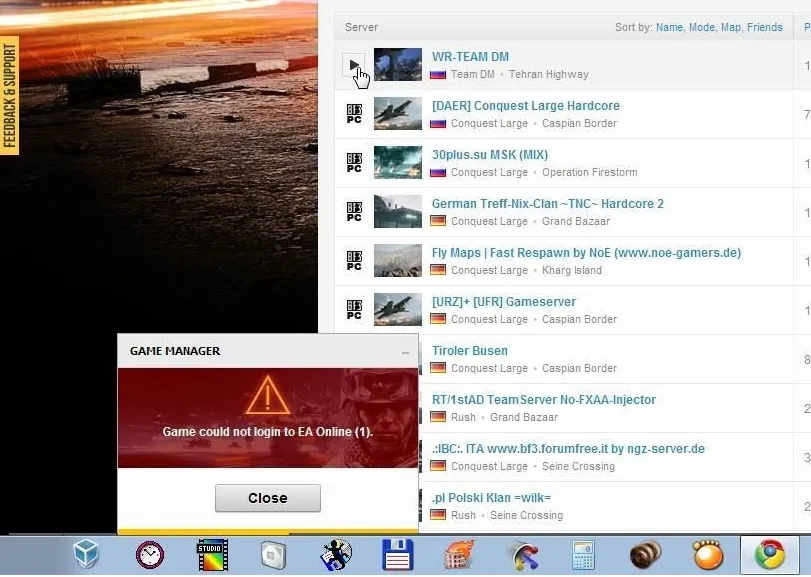Open .:IBC:. ITA www.bf3.forumfree.it server
This screenshot has height=577, width=811.
pyautogui.click(x=568, y=449)
